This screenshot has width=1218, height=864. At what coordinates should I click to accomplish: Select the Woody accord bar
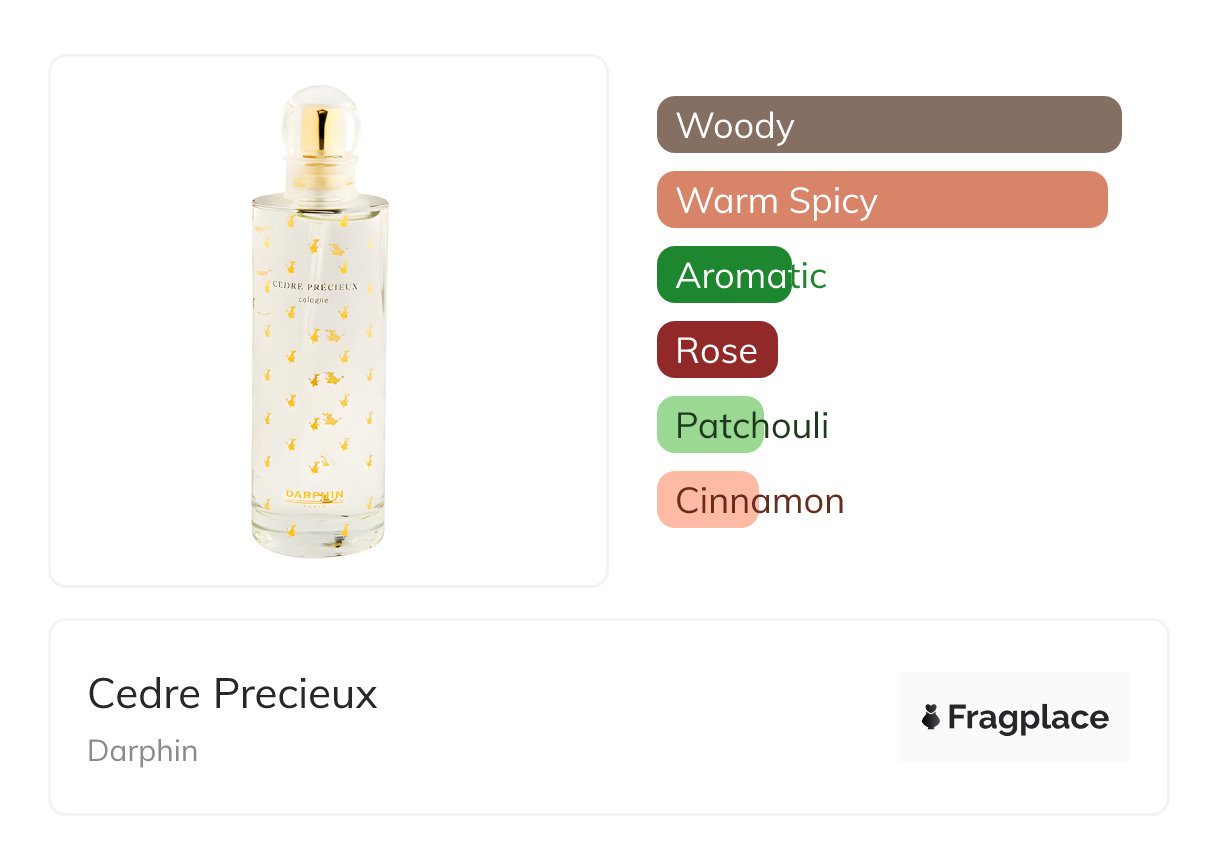tap(888, 125)
